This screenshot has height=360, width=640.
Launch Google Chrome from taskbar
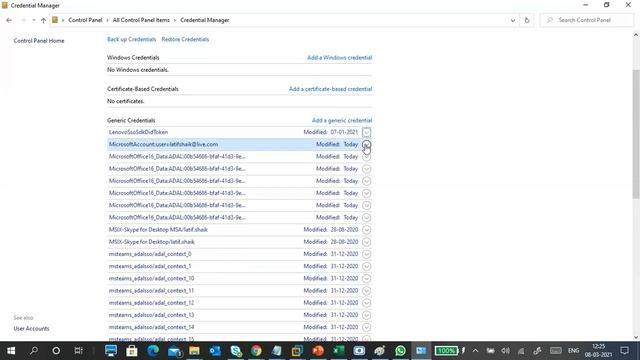point(256,351)
